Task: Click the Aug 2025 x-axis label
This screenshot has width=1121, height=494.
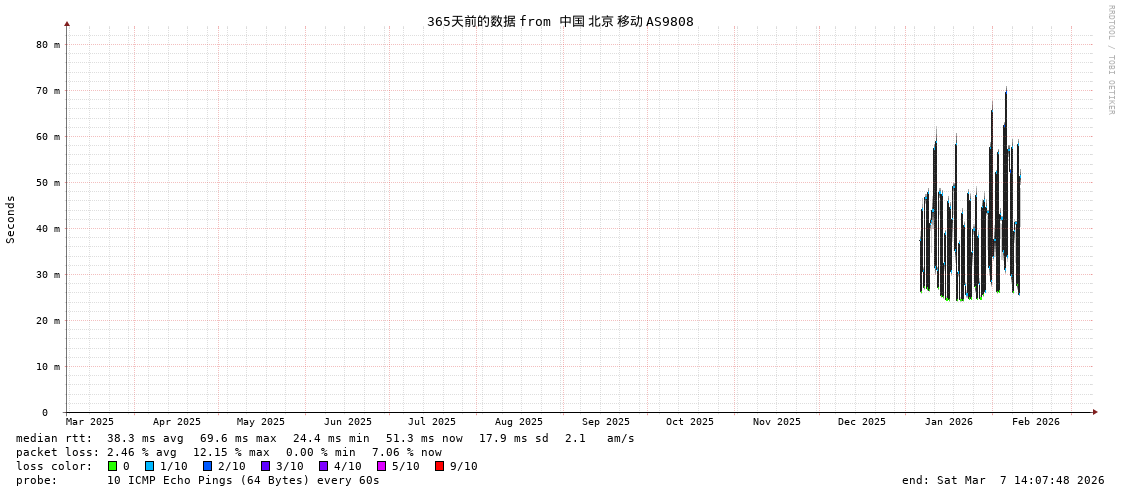Action: (x=519, y=422)
